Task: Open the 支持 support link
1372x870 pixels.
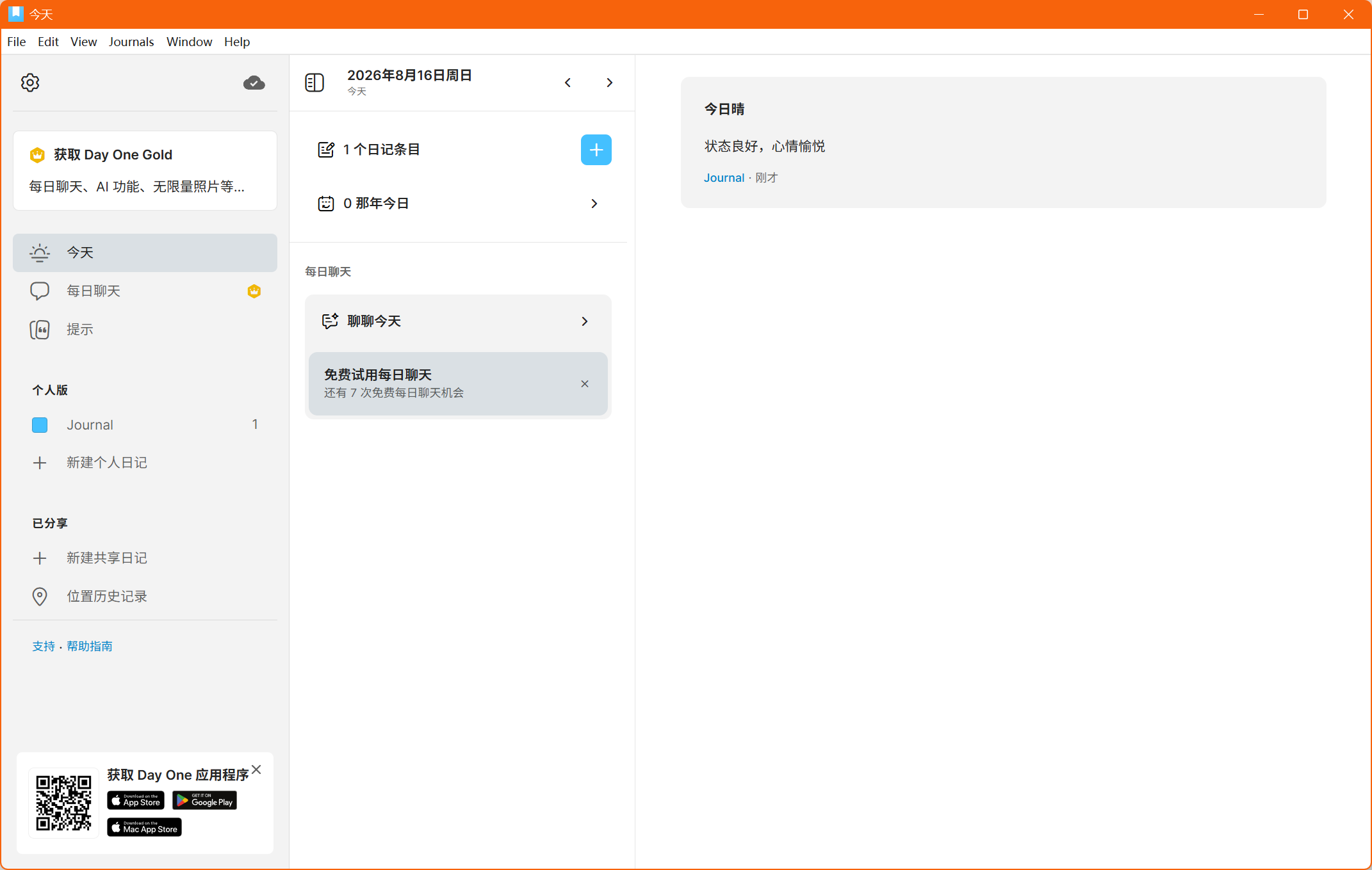Action: (x=44, y=646)
